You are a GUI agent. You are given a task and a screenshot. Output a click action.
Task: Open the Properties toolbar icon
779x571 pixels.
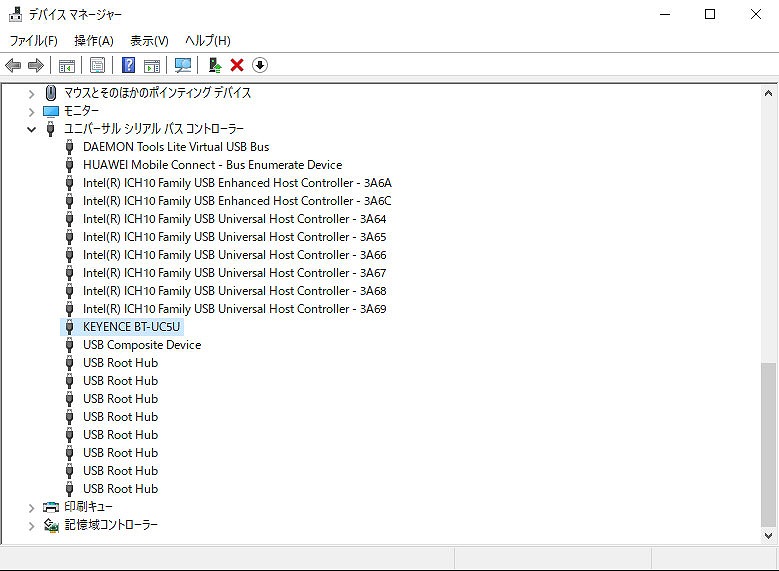click(x=97, y=65)
